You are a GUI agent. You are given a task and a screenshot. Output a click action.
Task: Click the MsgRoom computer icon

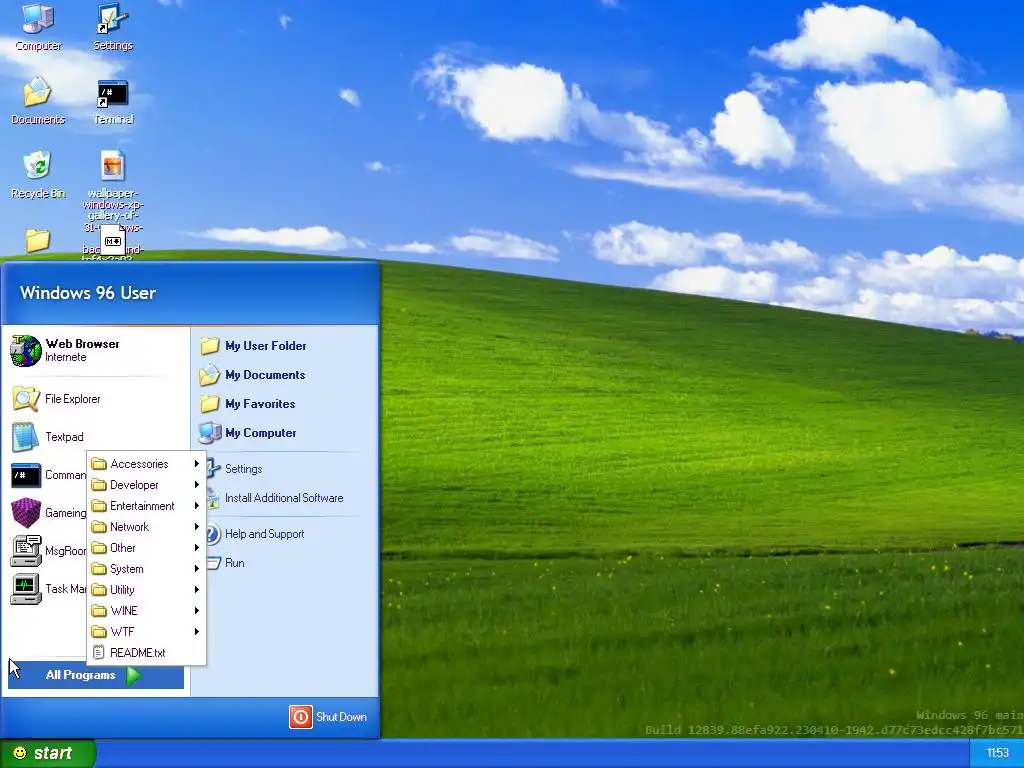point(26,551)
